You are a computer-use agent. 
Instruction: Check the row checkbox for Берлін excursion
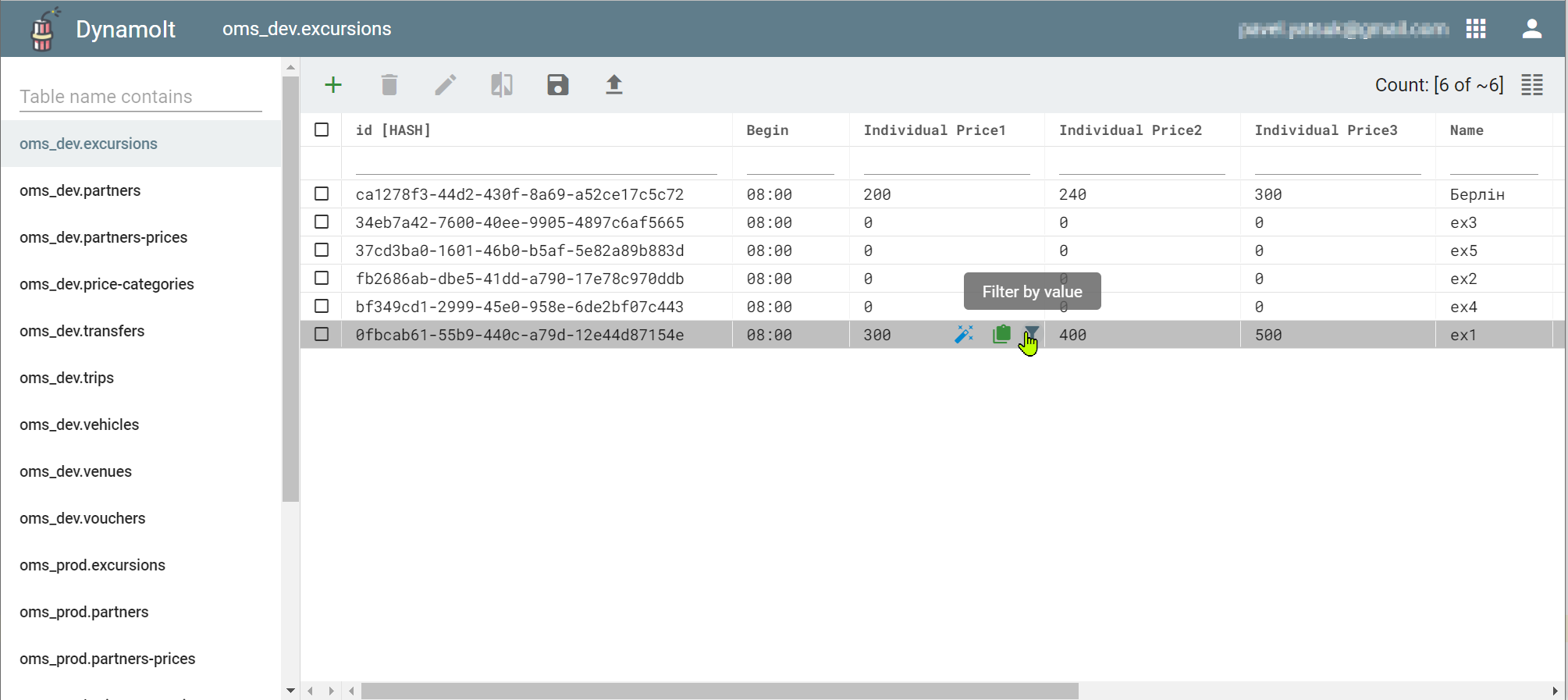[x=322, y=194]
